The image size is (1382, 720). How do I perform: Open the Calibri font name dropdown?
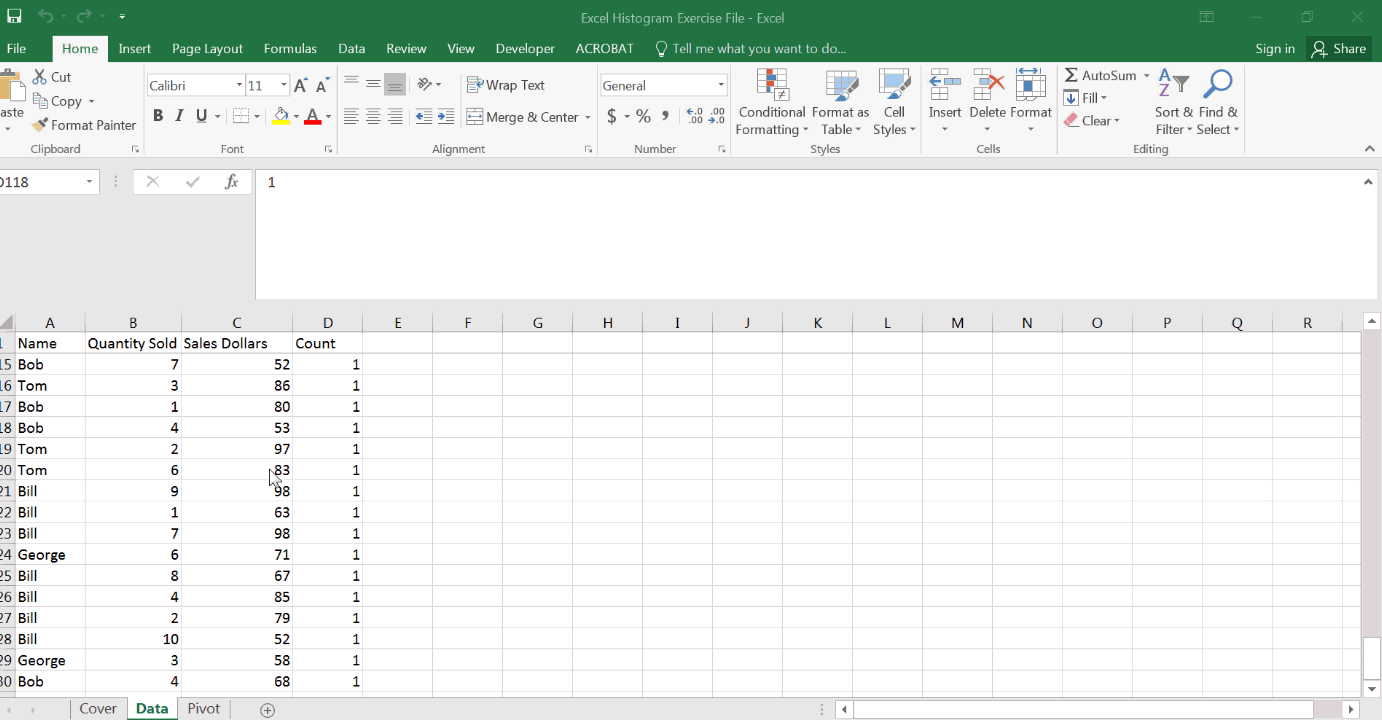(x=239, y=86)
